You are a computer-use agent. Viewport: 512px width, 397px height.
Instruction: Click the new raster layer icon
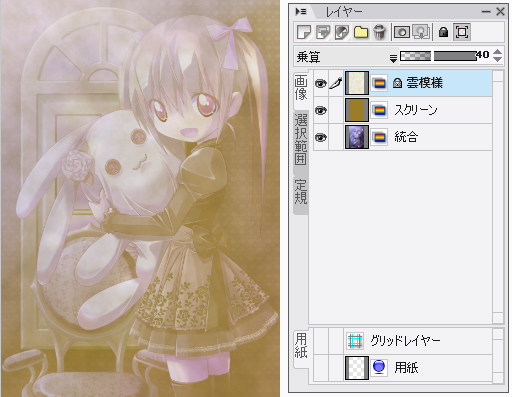pos(304,32)
